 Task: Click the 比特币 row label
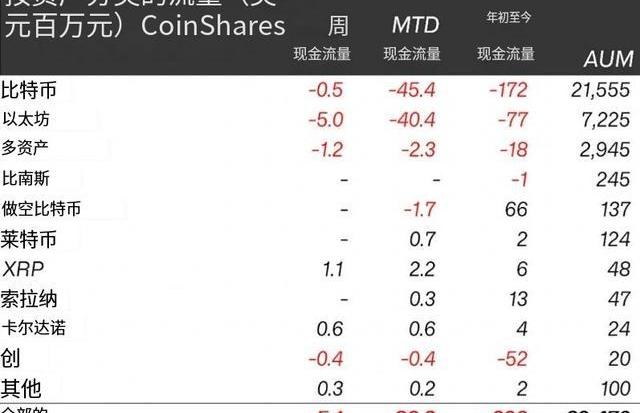click(x=30, y=91)
